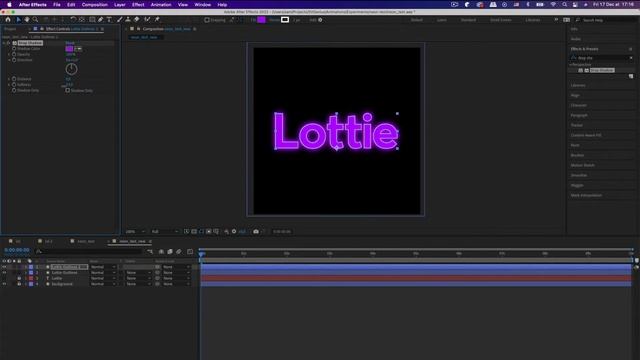Open track matte dropdown for Lottie Outlines
This screenshot has height=360, width=640.
click(138, 273)
